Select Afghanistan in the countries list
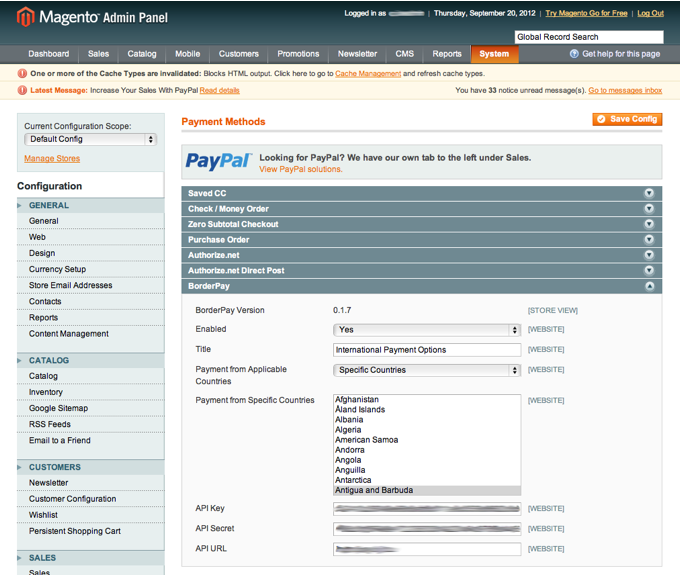This screenshot has height=575, width=680. 427,399
